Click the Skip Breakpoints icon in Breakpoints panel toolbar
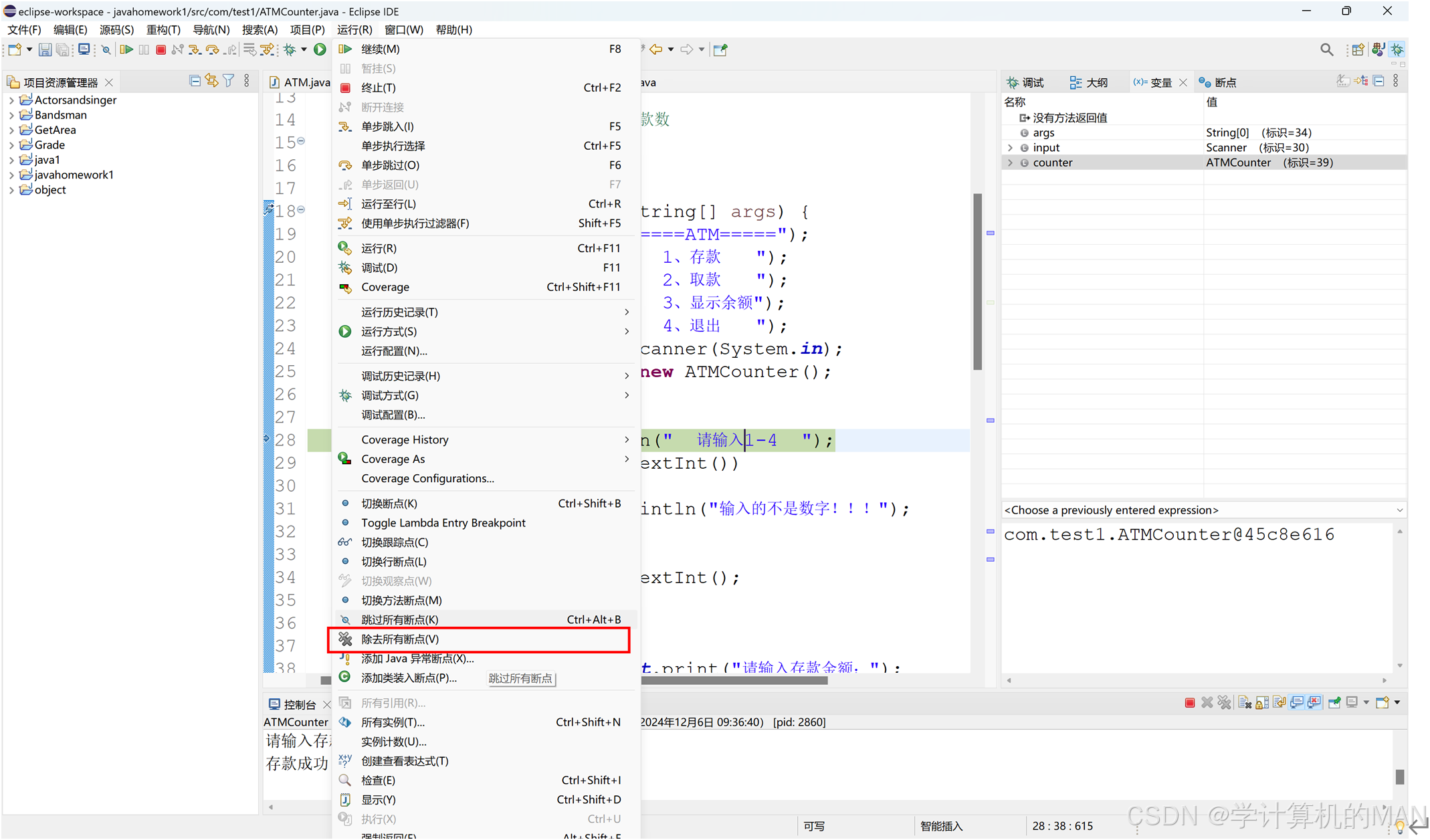This screenshot has width=1430, height=840. (x=1344, y=81)
